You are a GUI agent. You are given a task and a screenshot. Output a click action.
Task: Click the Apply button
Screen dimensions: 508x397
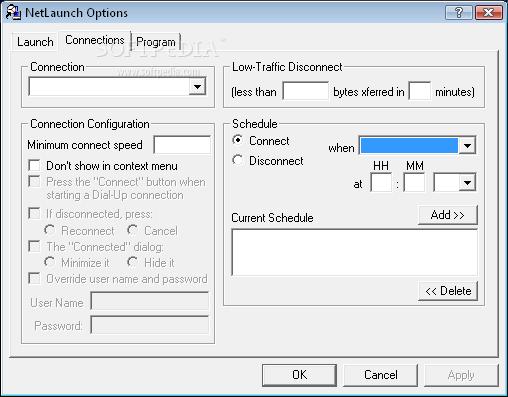[461, 375]
